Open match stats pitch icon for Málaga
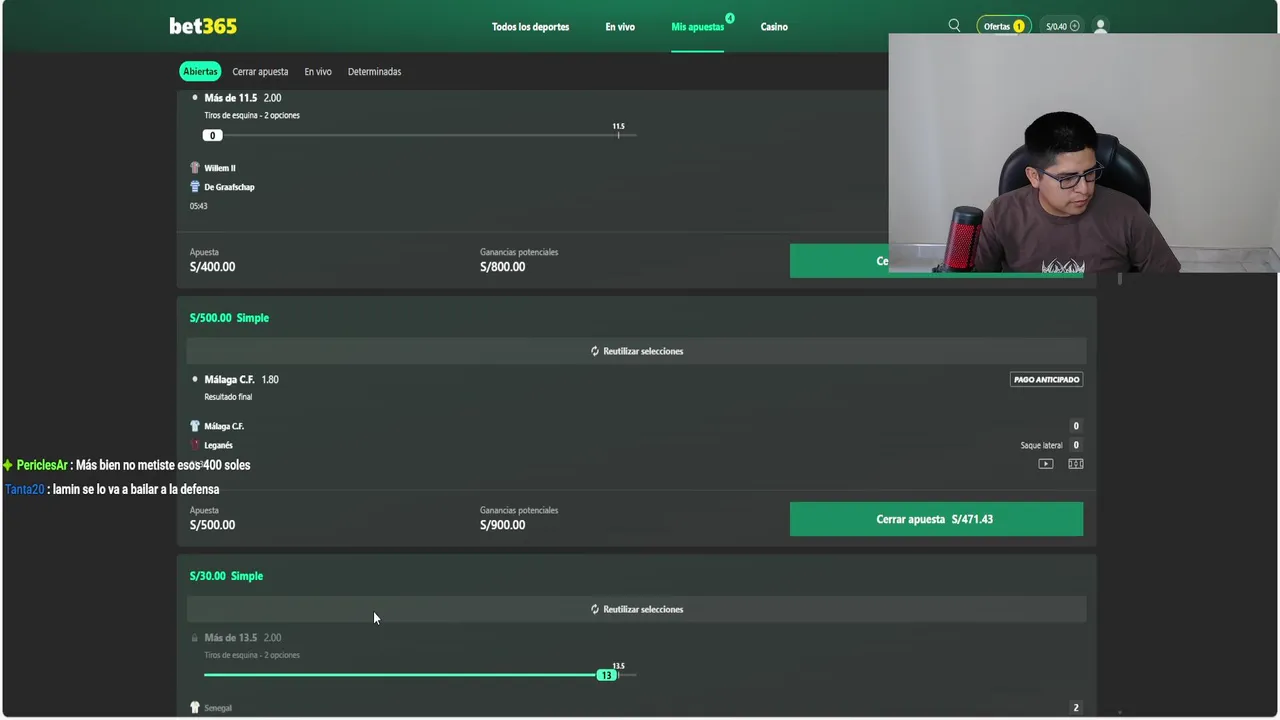The image size is (1280, 720). pos(1076,464)
